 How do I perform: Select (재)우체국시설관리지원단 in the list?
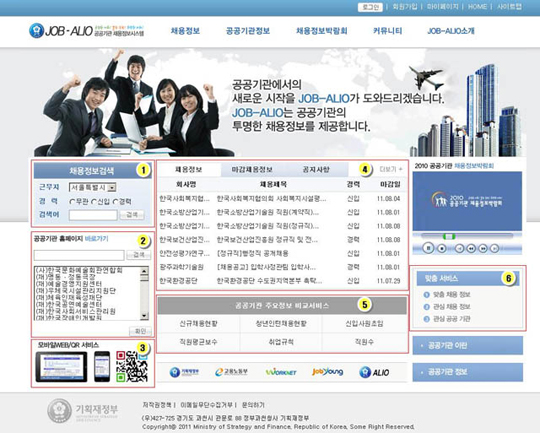click(x=76, y=291)
